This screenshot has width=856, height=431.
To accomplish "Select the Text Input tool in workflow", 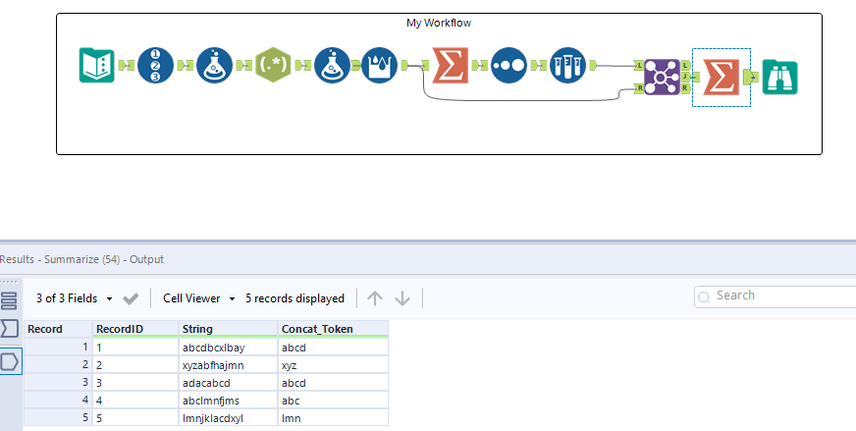I will [x=97, y=66].
